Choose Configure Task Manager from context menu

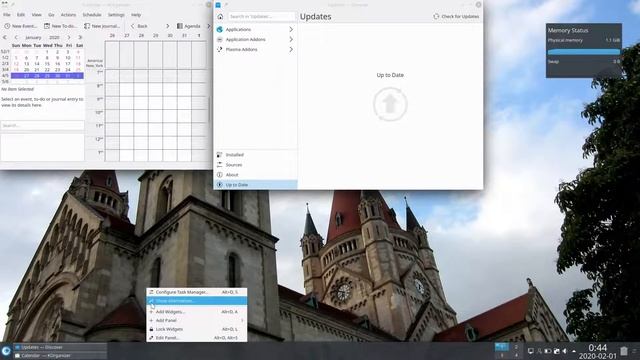(197, 292)
